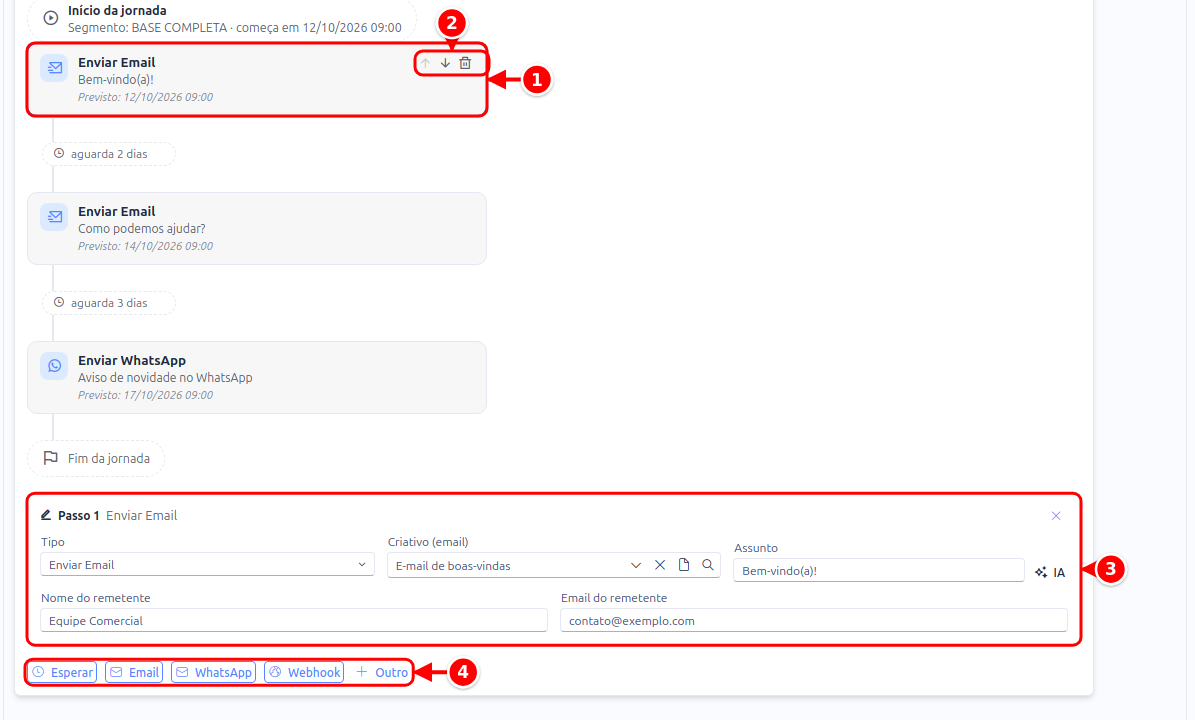1195x720 pixels.
Task: Clear the selected Criativo (email) value
Action: click(x=660, y=565)
